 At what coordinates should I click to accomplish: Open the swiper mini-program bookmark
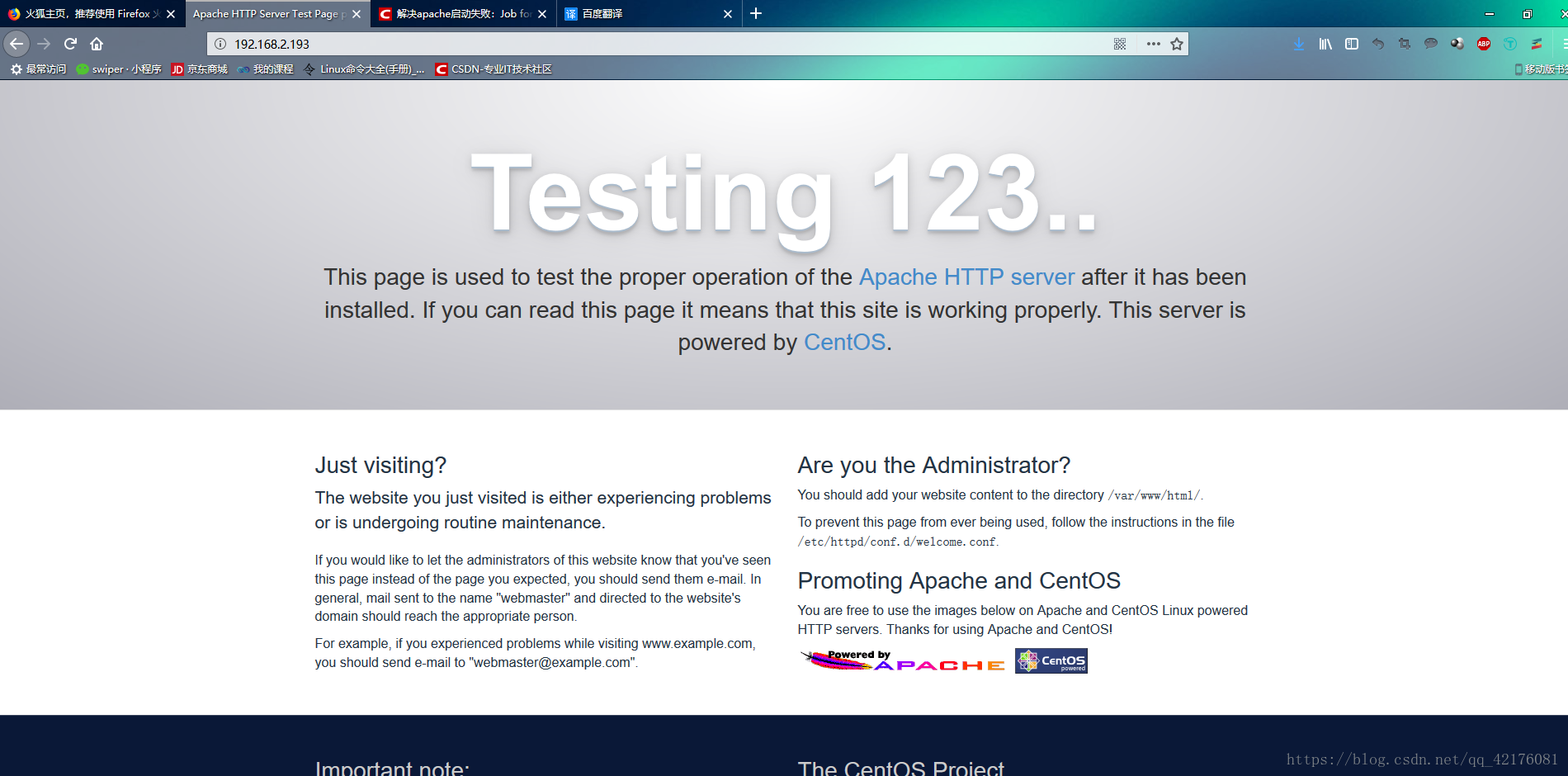pyautogui.click(x=119, y=69)
